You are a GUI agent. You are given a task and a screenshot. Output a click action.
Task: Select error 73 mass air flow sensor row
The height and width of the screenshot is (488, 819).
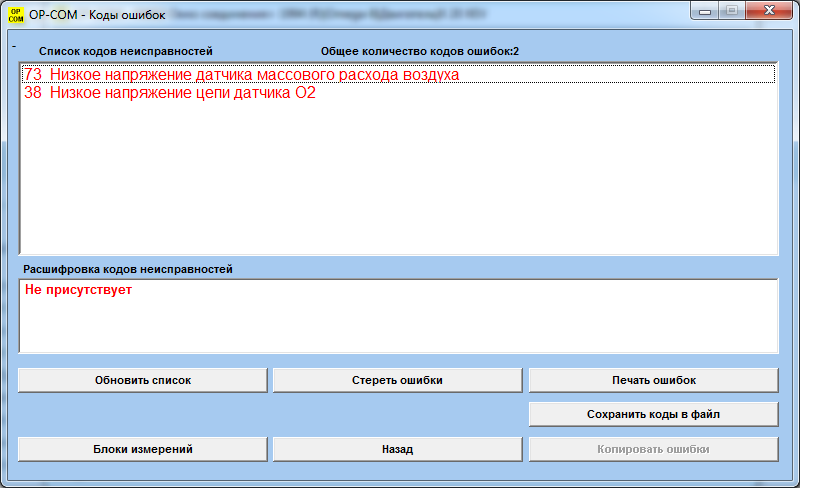coord(240,75)
